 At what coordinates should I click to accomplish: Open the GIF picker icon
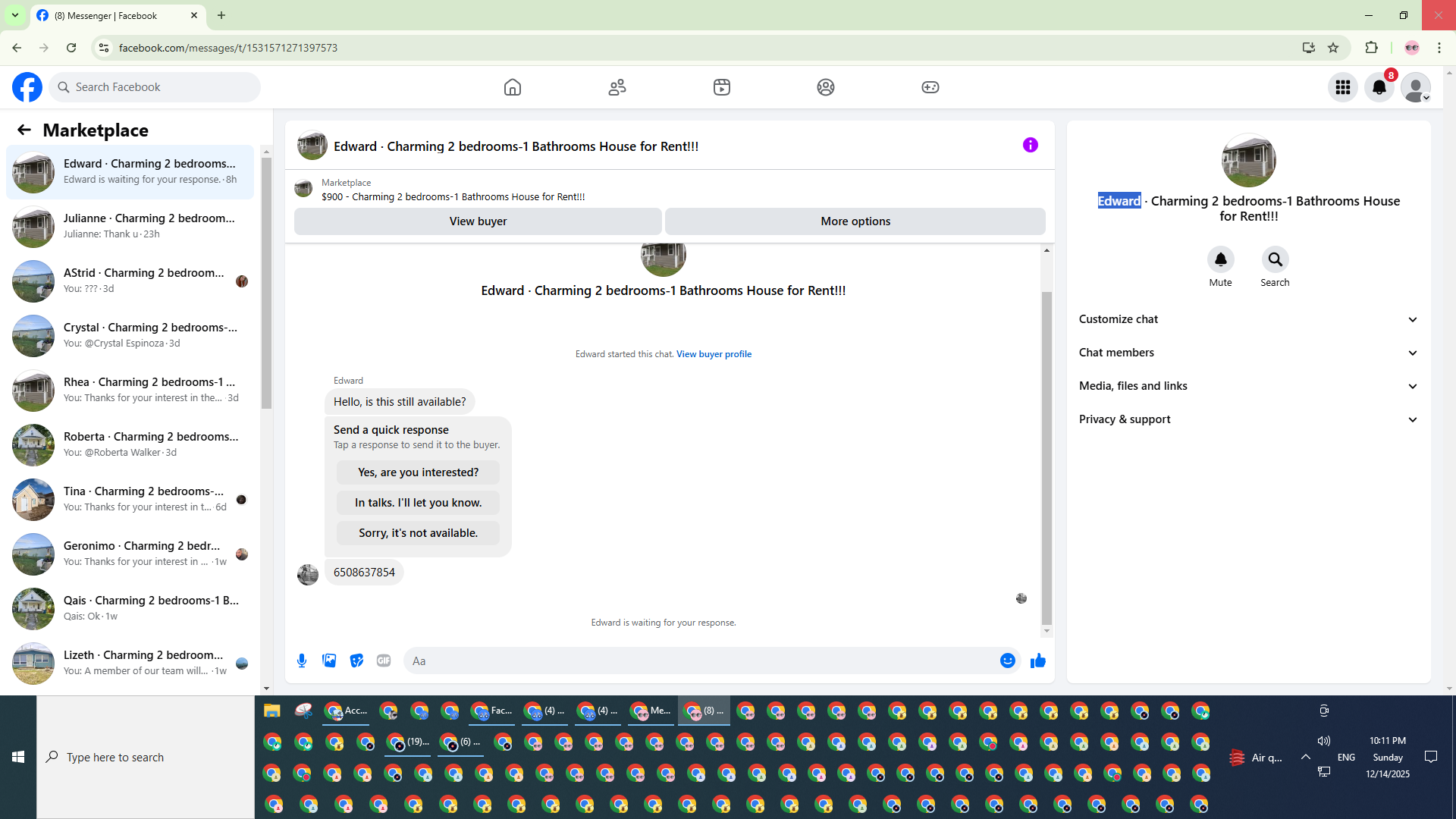(x=384, y=661)
